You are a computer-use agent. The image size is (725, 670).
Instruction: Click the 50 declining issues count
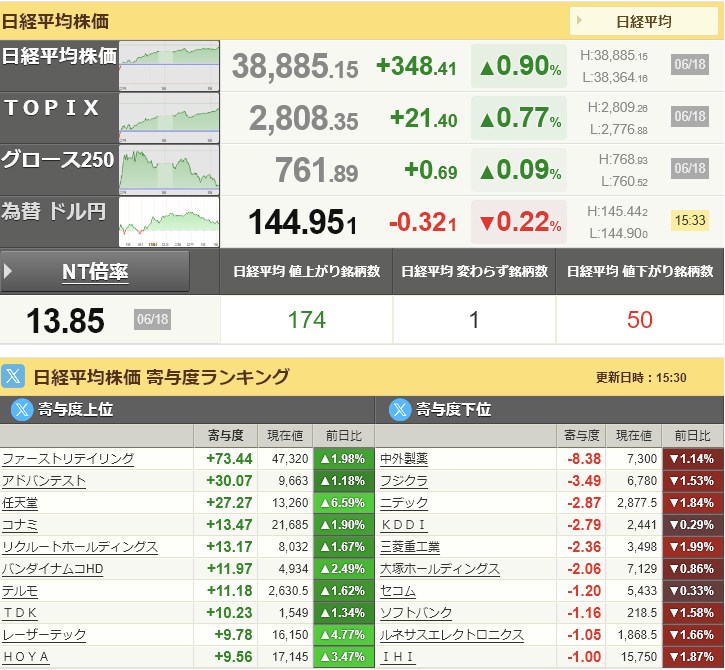[x=640, y=320]
